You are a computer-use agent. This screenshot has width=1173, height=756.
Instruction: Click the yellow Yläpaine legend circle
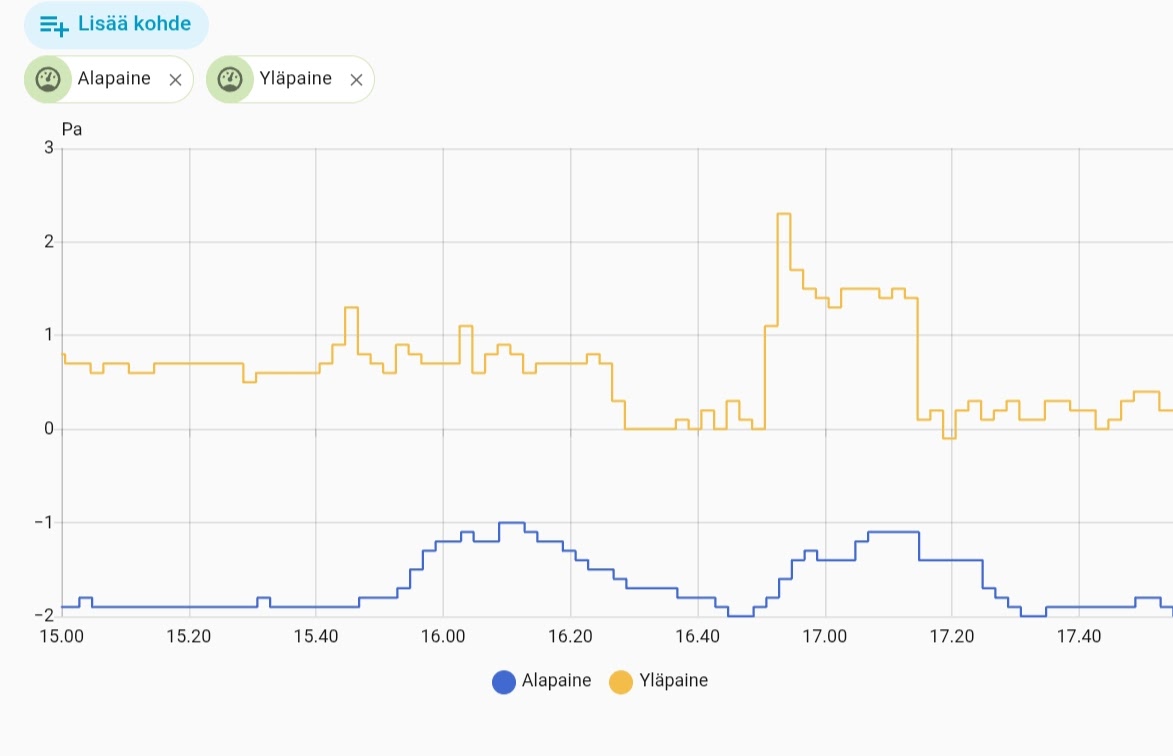tap(621, 682)
